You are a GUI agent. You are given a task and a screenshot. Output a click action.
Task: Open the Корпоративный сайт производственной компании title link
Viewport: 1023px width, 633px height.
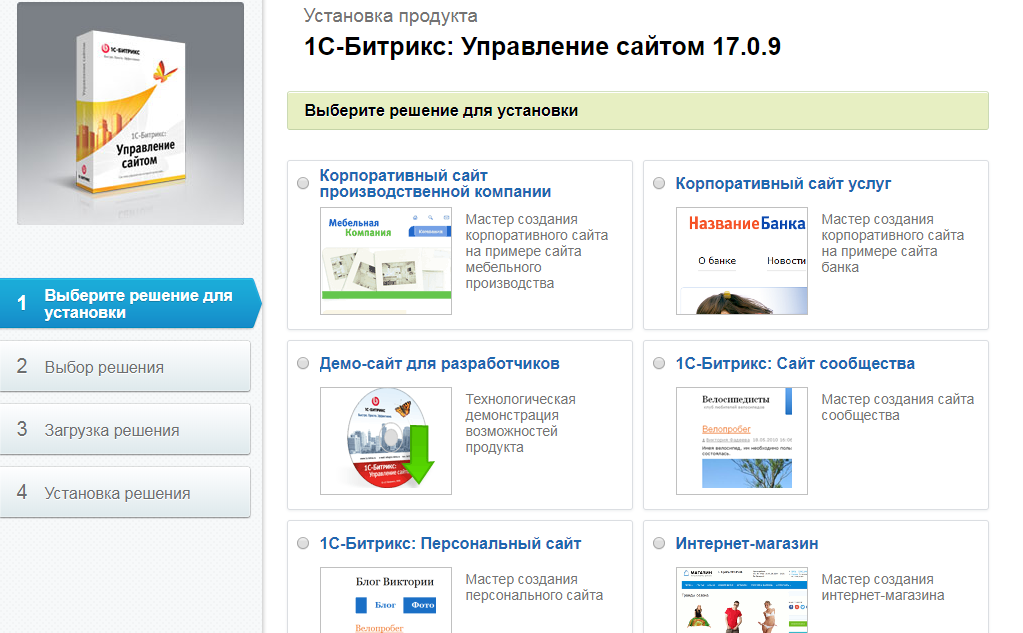pyautogui.click(x=435, y=183)
